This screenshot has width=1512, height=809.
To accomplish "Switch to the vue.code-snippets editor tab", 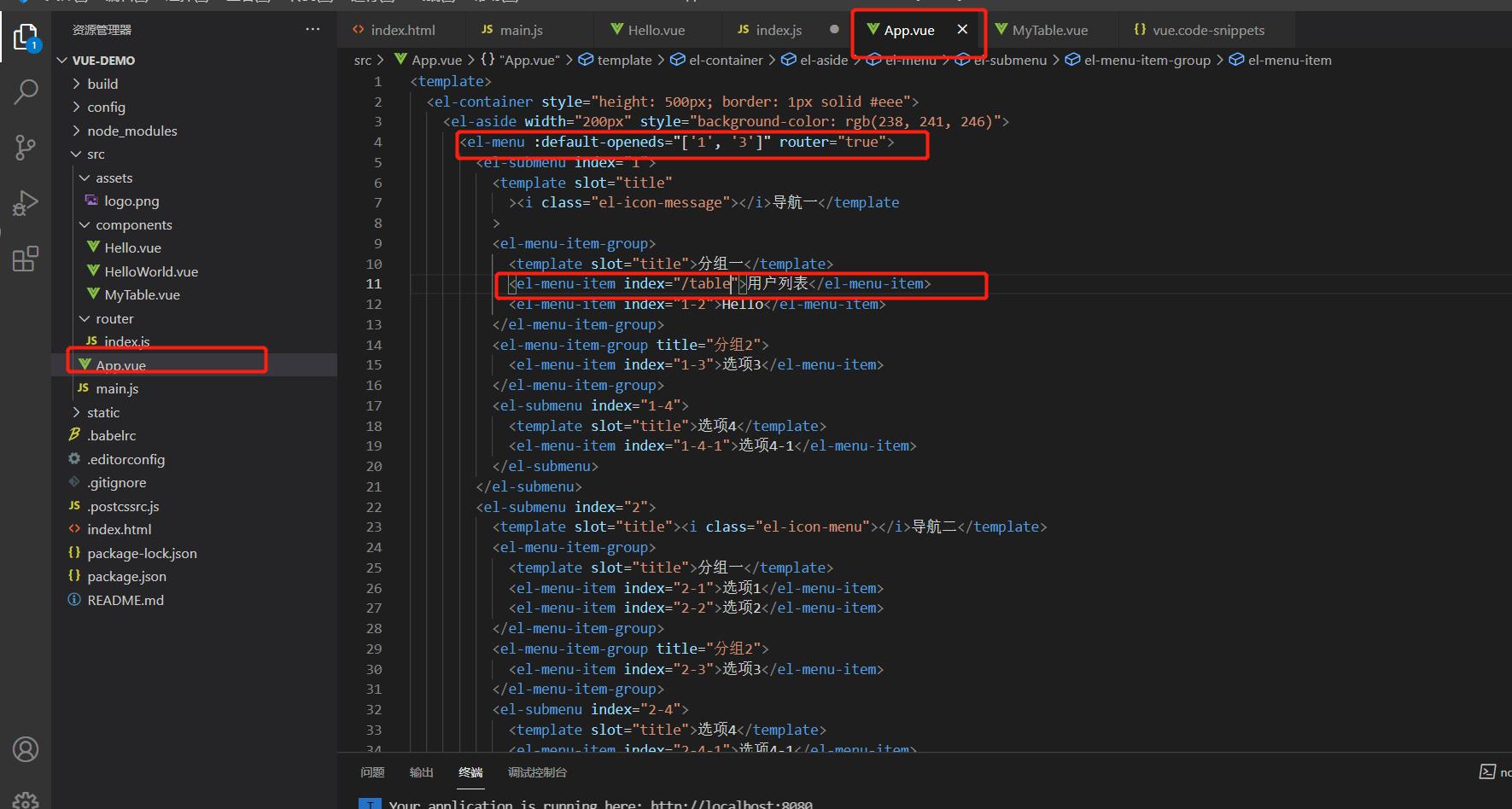I will [1208, 30].
